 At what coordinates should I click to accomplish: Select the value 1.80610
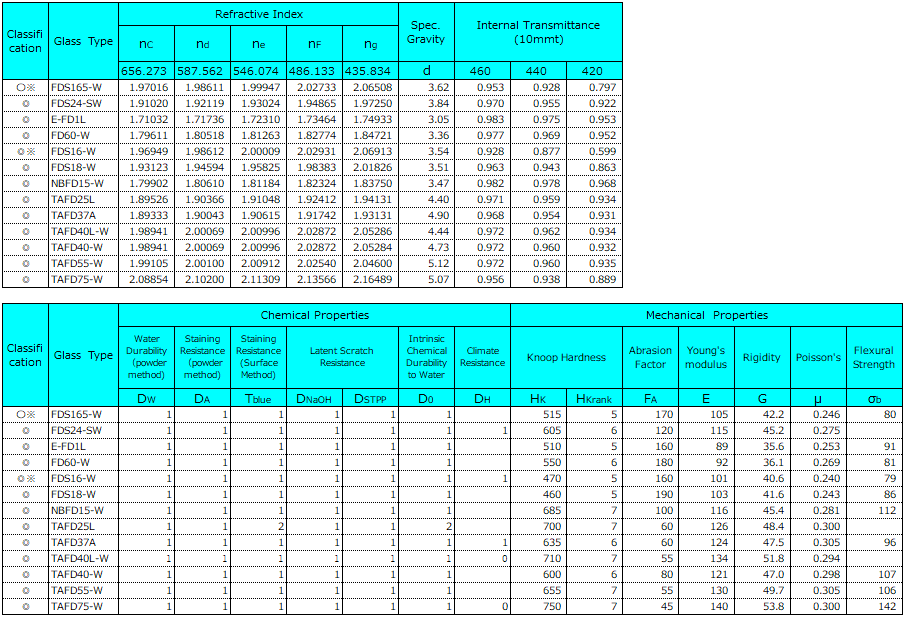click(204, 184)
